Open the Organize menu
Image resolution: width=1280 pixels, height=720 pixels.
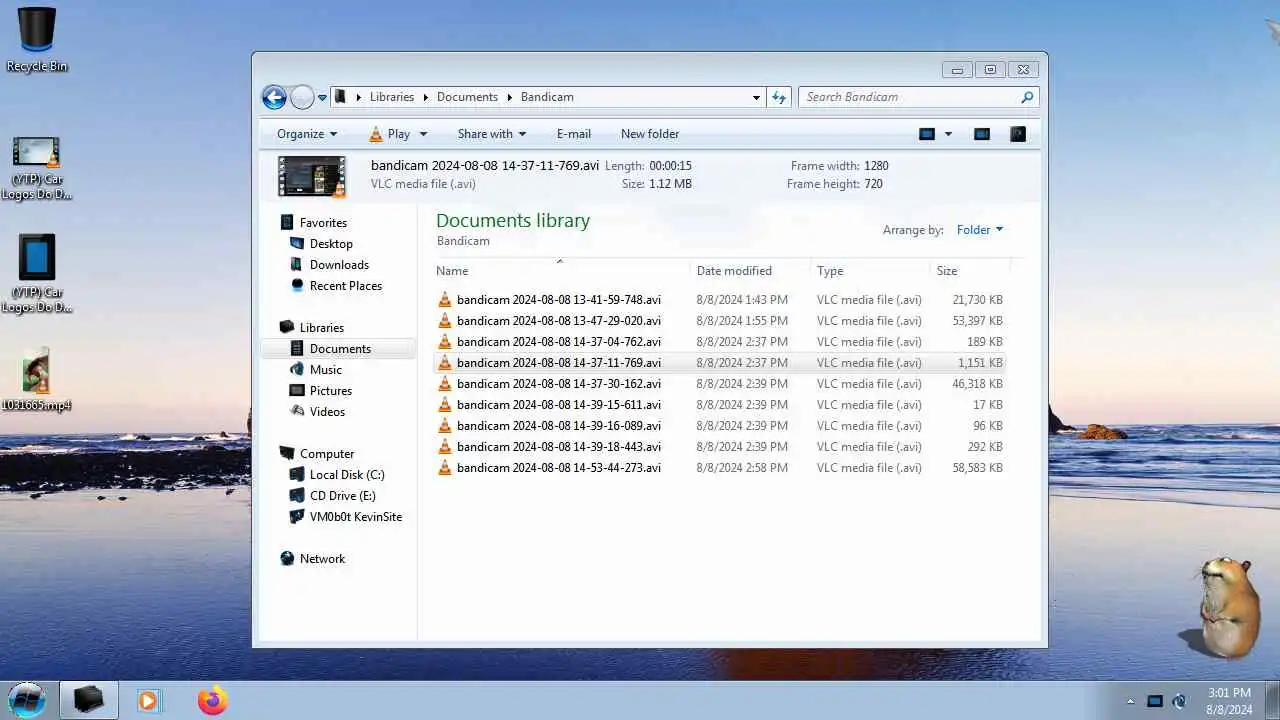coord(307,134)
